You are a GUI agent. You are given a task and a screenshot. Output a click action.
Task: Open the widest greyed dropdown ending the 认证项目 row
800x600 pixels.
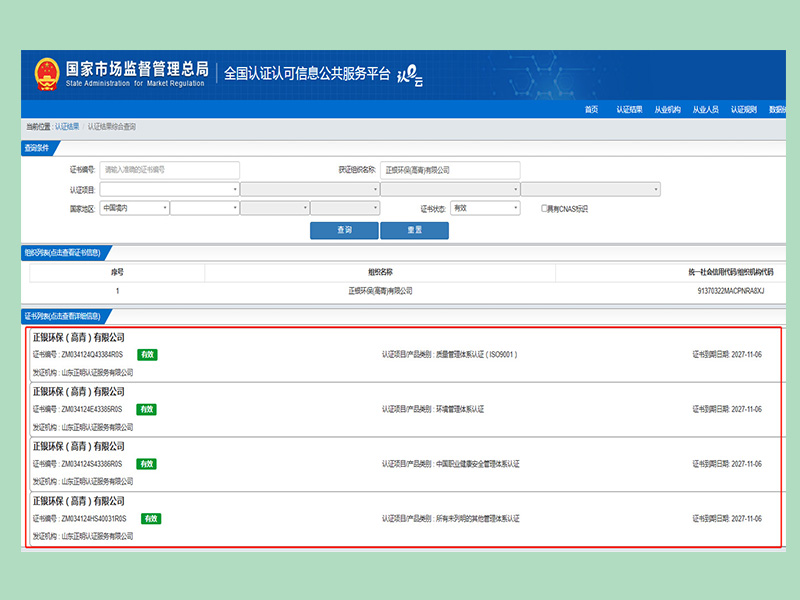(590, 189)
